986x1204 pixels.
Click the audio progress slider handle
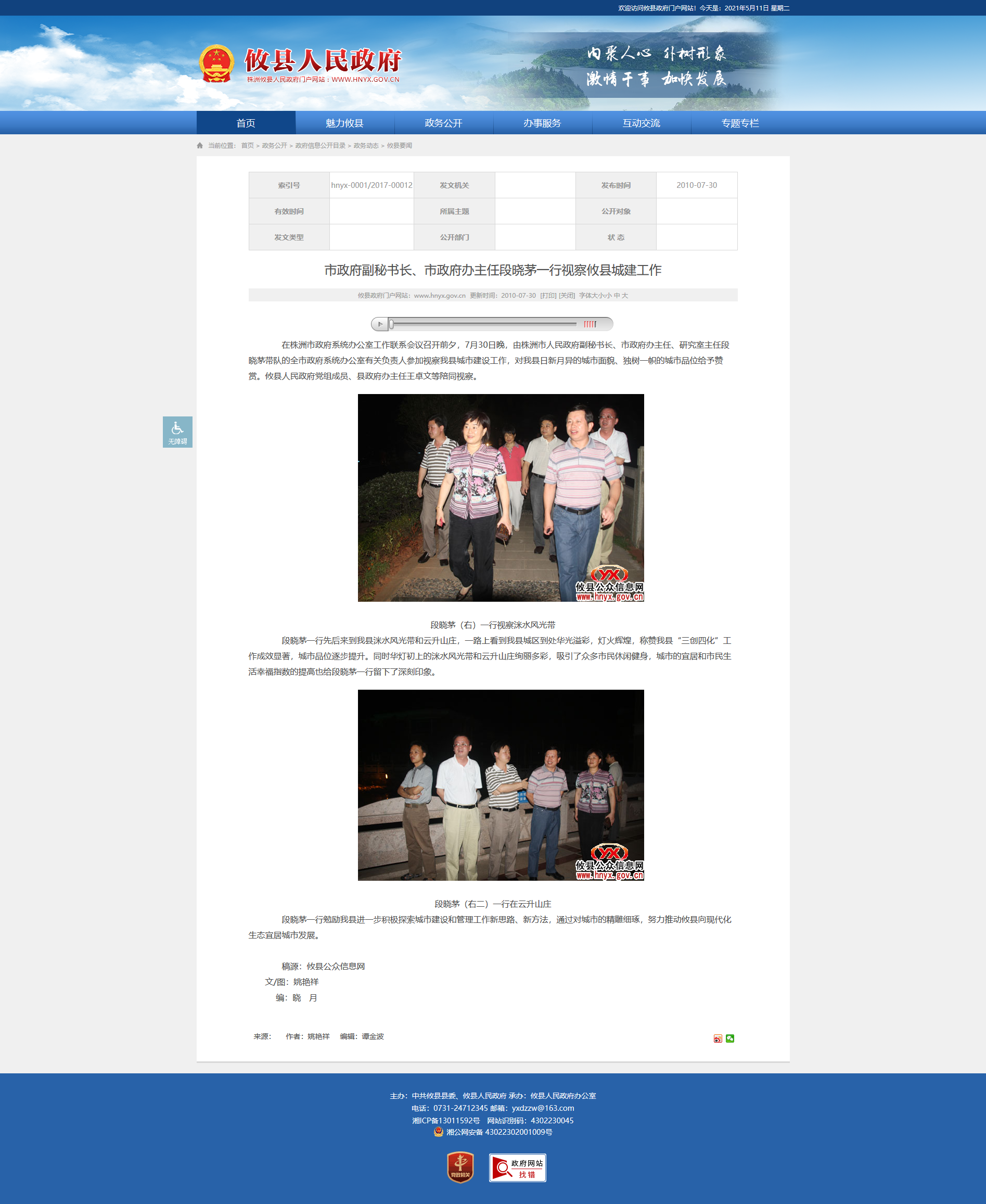[391, 324]
